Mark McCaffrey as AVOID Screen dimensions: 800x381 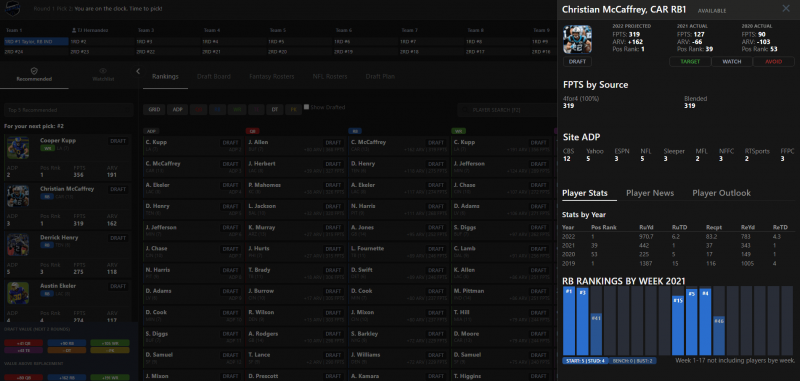pyautogui.click(x=773, y=62)
